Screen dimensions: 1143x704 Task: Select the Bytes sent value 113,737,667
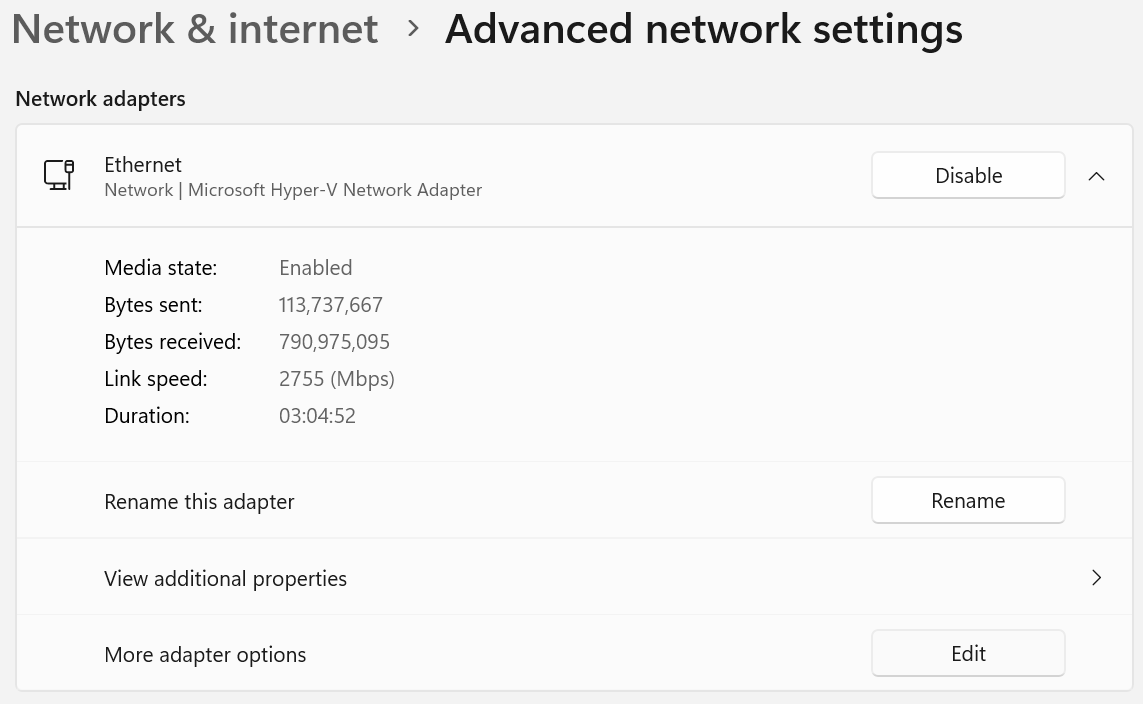coord(330,305)
